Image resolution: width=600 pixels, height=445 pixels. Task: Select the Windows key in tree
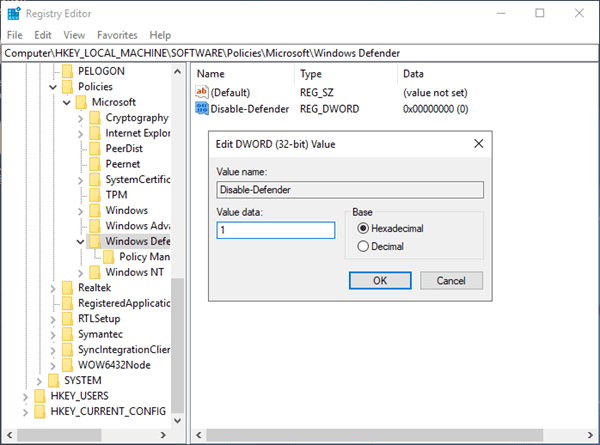click(x=127, y=210)
